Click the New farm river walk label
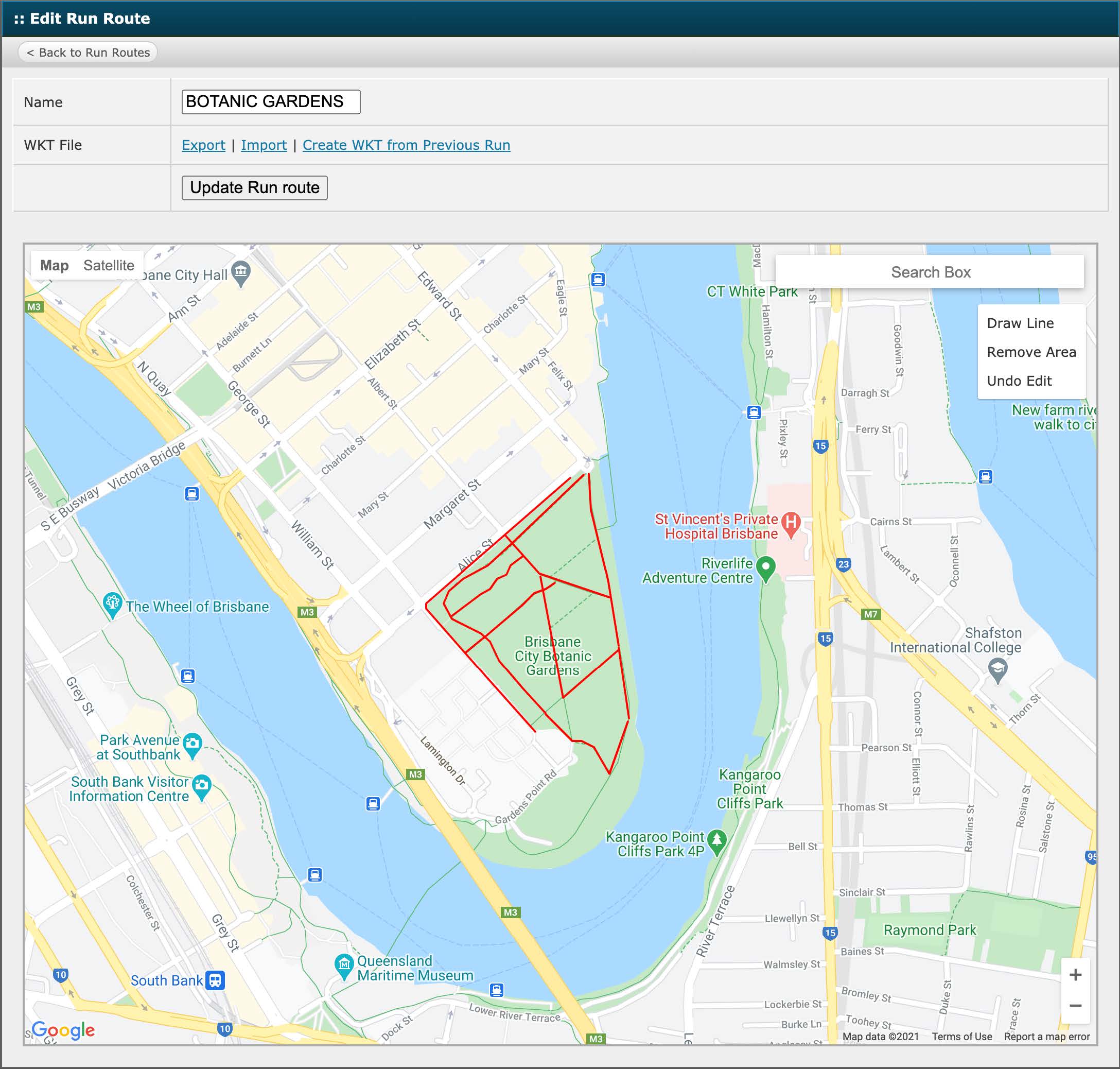Screen dimensions: 1120x1069 coord(1054,417)
